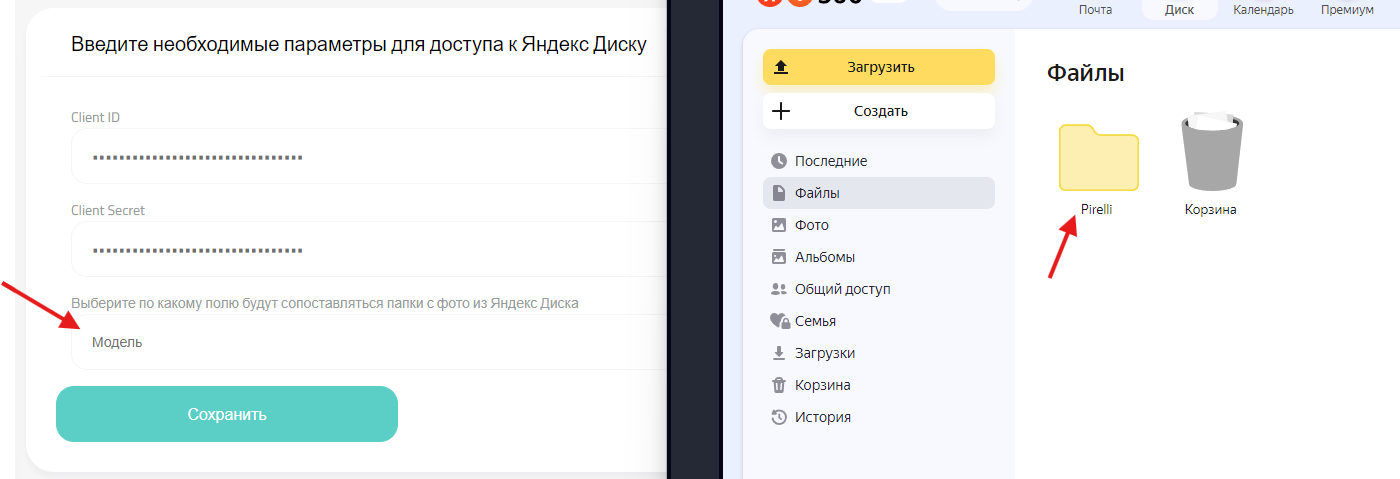Click the file icon next to Файлы
The height and width of the screenshot is (479, 1400).
[x=779, y=193]
